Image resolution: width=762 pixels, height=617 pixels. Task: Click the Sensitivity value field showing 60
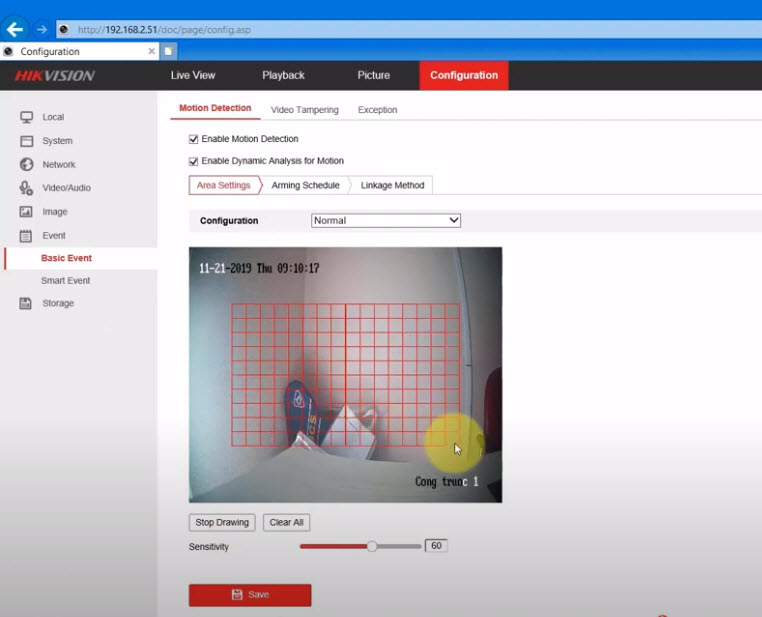pyautogui.click(x=436, y=546)
